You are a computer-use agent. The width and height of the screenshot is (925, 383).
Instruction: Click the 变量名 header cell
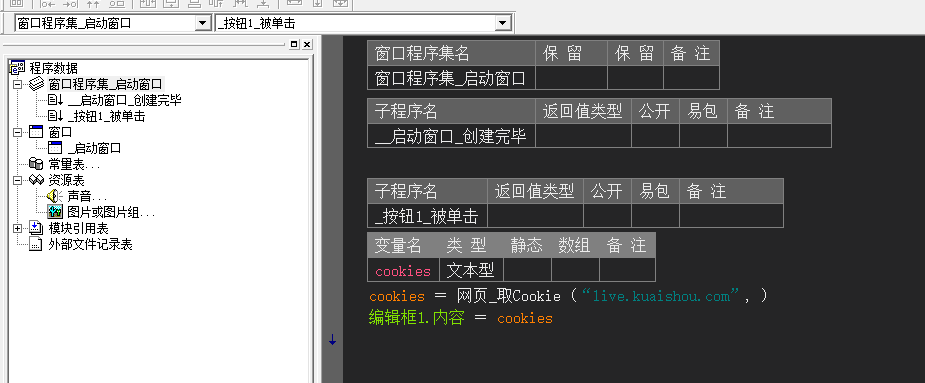pyautogui.click(x=403, y=245)
